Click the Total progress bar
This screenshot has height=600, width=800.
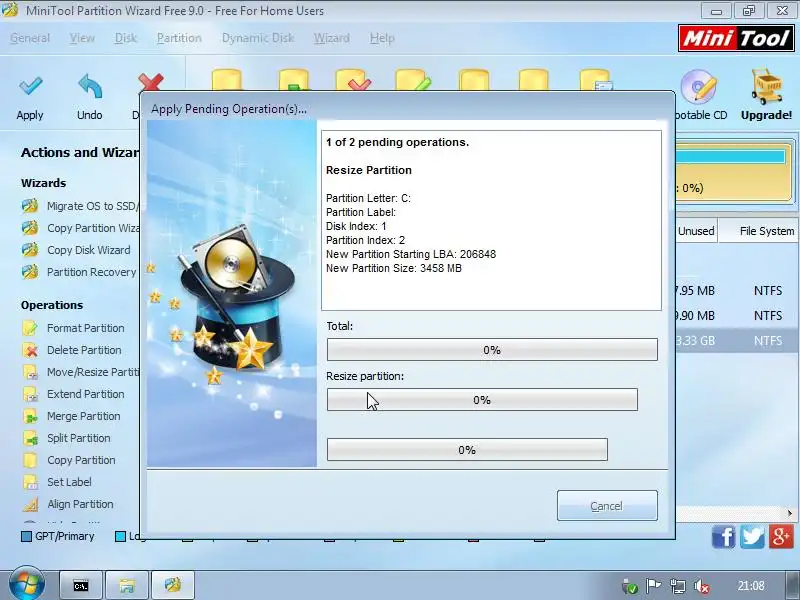click(x=492, y=350)
